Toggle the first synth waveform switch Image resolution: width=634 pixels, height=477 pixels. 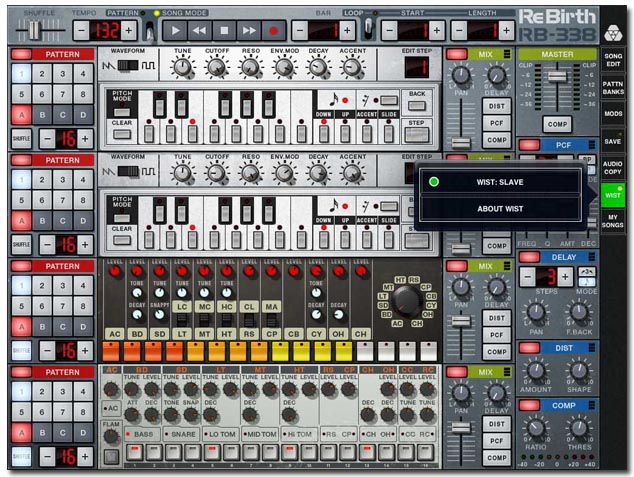pyautogui.click(x=128, y=65)
